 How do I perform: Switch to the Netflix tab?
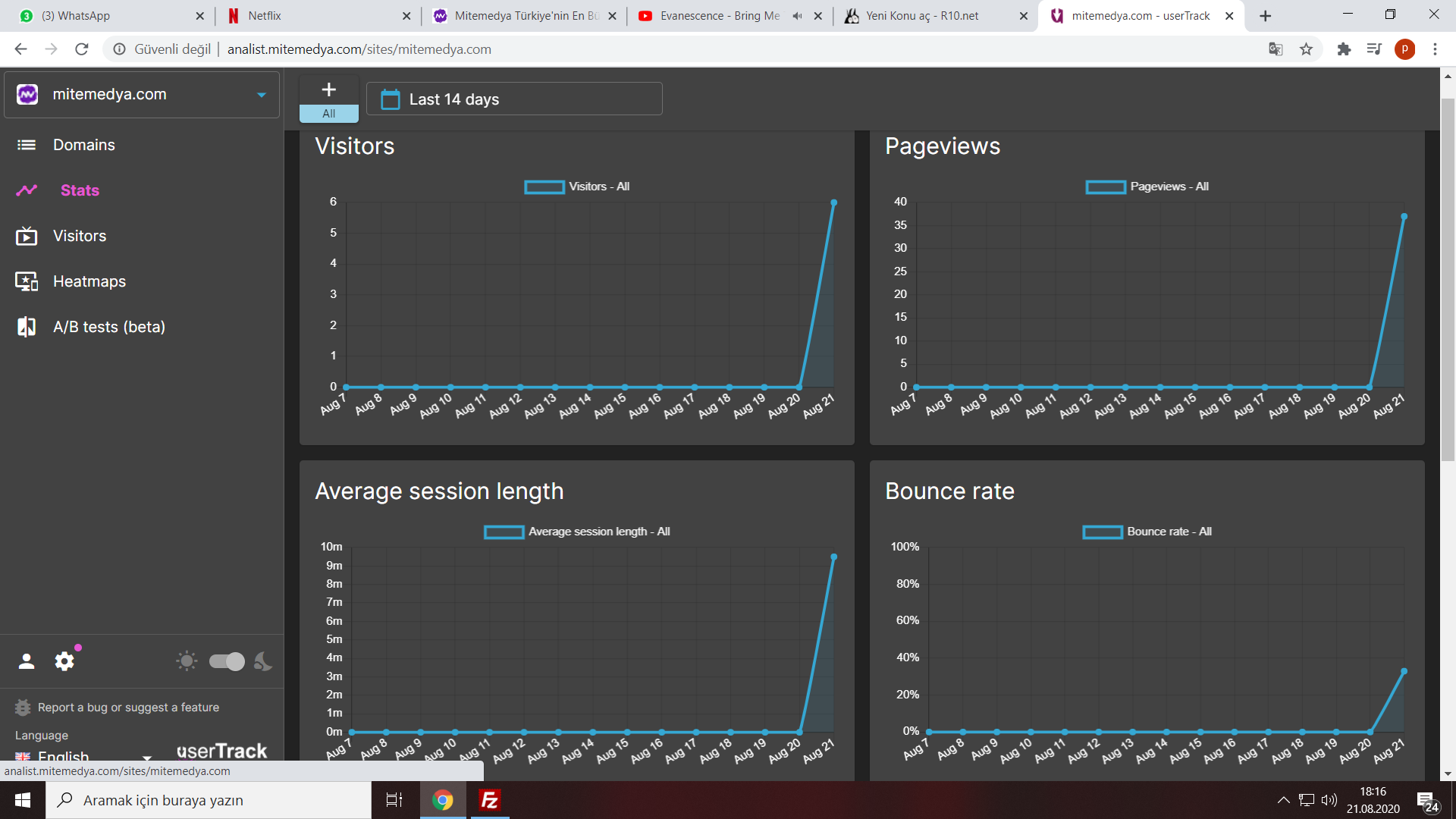pyautogui.click(x=317, y=16)
